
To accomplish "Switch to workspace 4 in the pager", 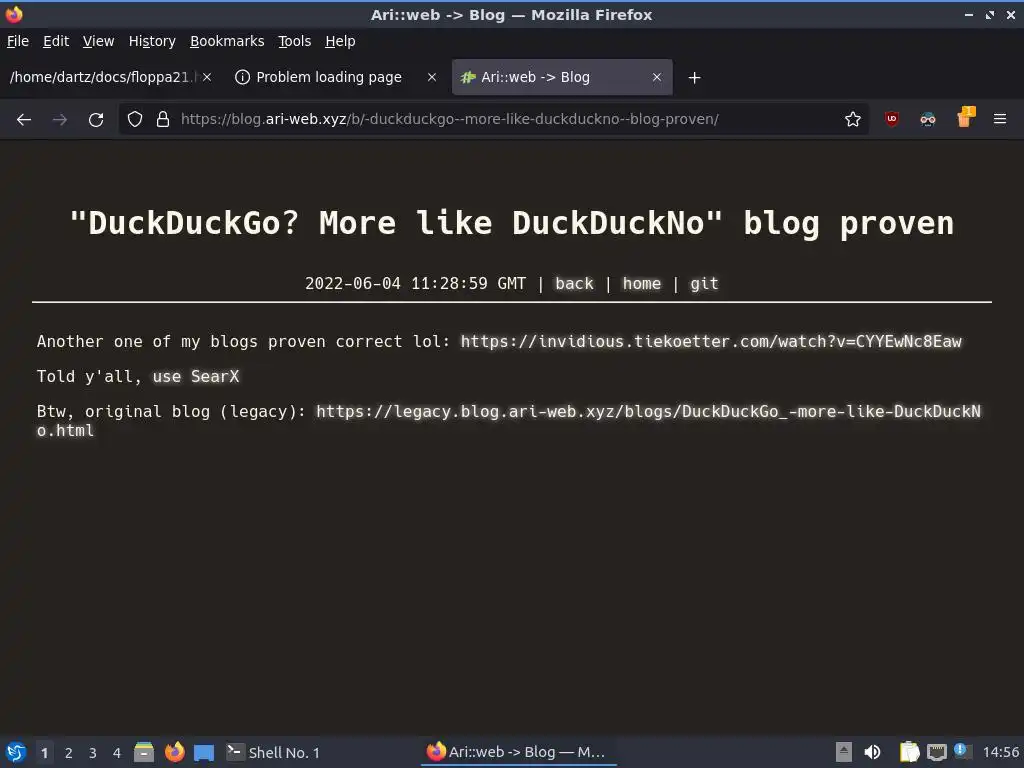I will [117, 753].
